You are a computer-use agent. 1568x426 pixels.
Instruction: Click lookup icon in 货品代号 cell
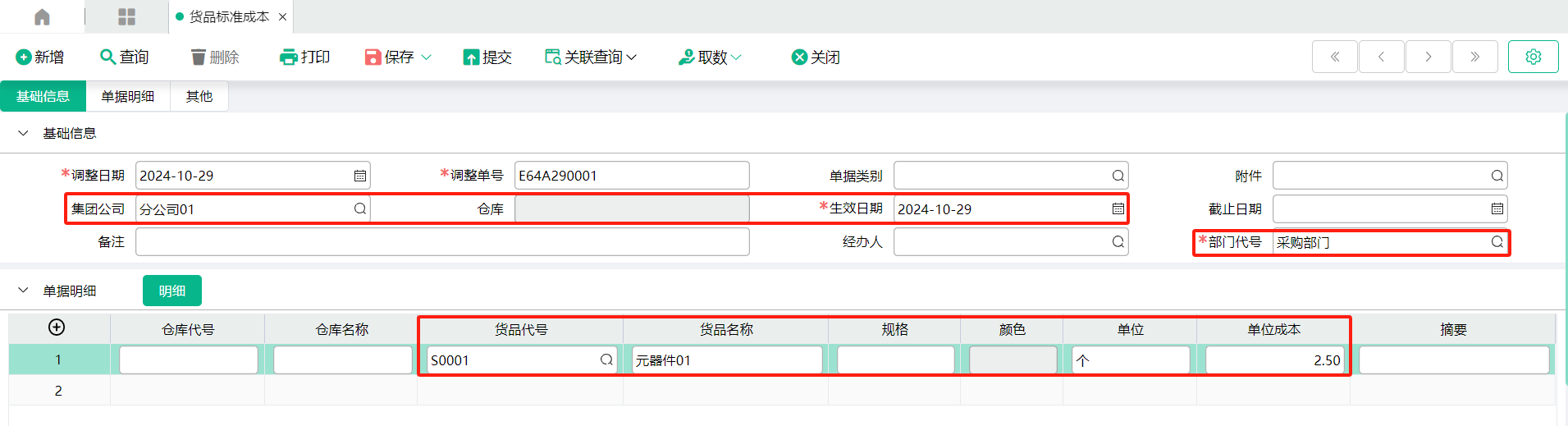click(606, 360)
